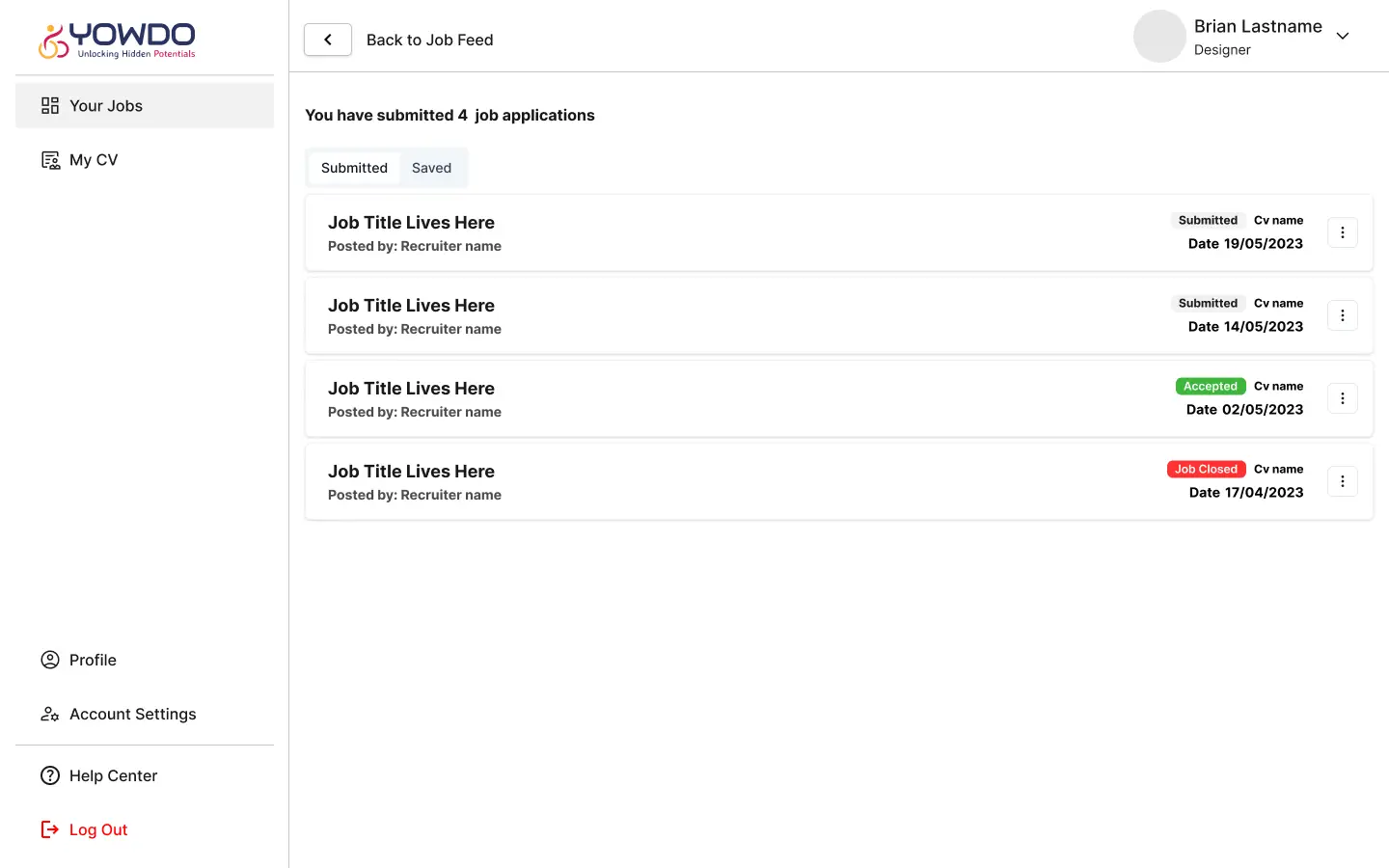Image resolution: width=1389 pixels, height=868 pixels.
Task: Click the Help Center question mark icon
Action: 50,775
